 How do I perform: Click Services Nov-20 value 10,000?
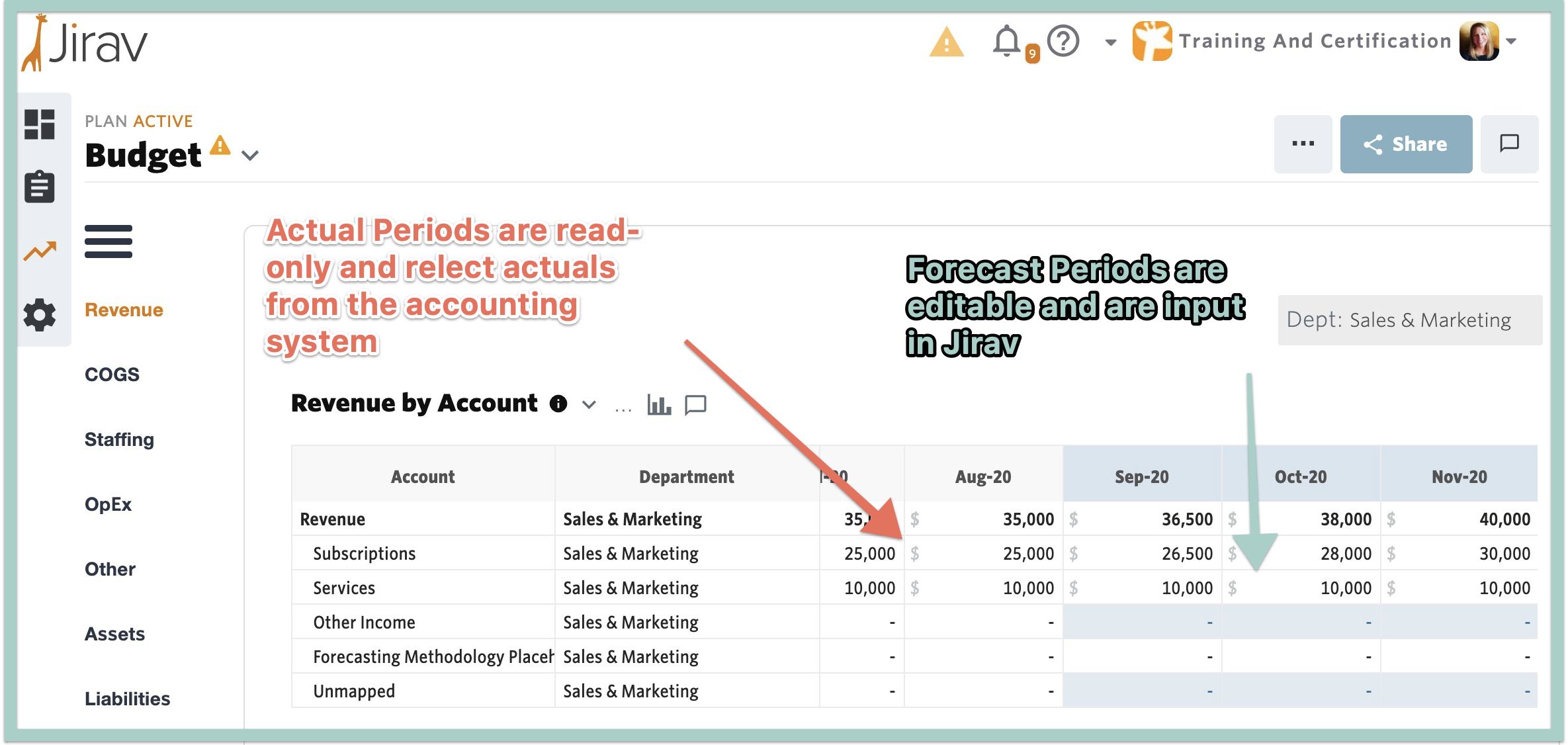(x=1459, y=588)
